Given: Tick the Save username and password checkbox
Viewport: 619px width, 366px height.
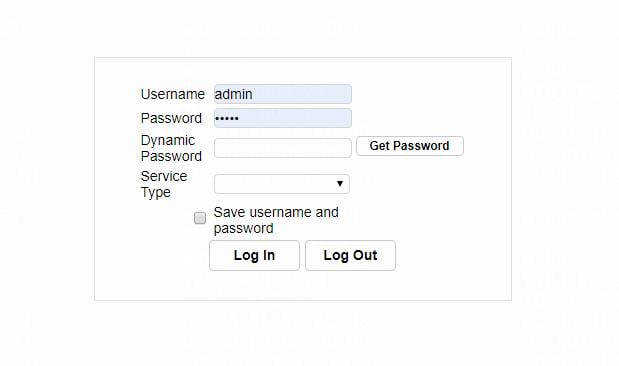Looking at the screenshot, I should pyautogui.click(x=200, y=218).
